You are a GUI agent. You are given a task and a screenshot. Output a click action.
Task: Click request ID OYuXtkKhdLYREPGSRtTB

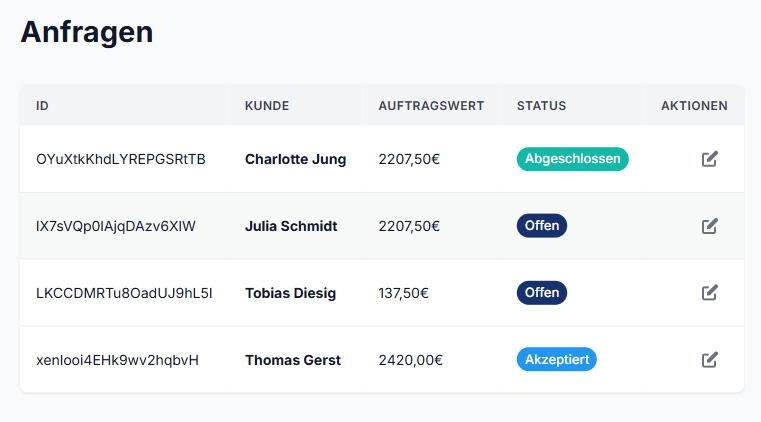[x=121, y=159]
